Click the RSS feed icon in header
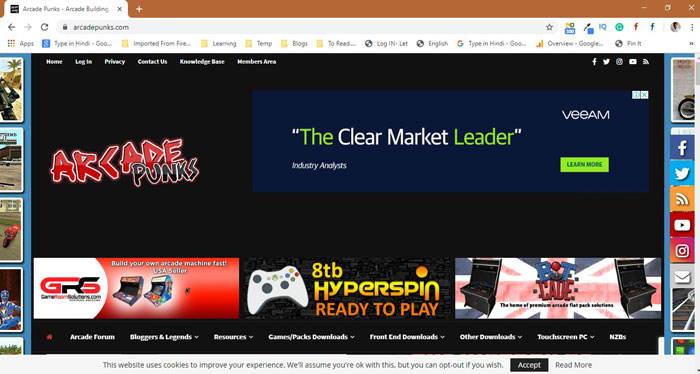Viewport: 700px width, 374px height. point(646,62)
